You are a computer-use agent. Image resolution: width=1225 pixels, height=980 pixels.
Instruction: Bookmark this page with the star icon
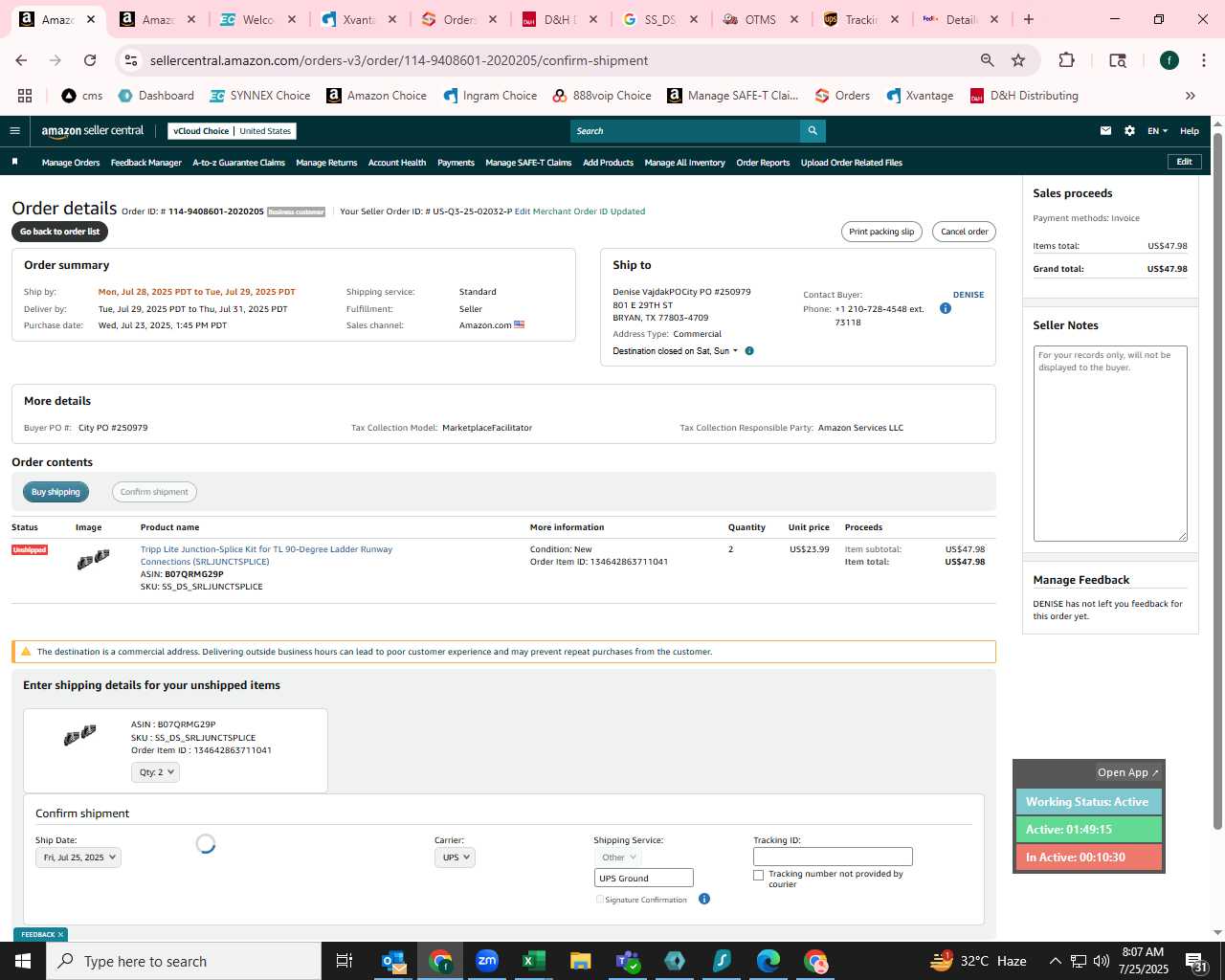point(1018,60)
